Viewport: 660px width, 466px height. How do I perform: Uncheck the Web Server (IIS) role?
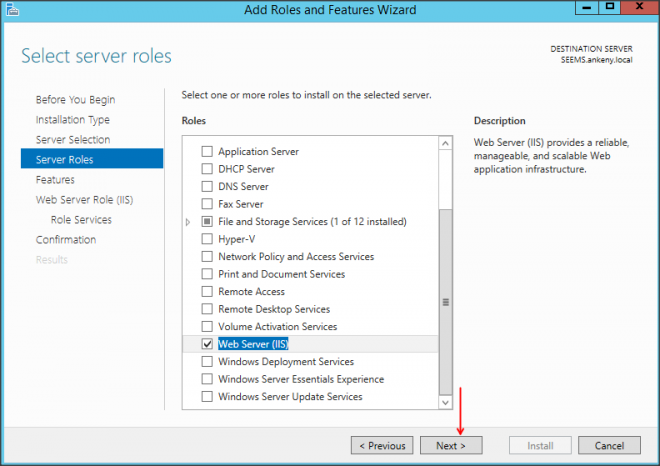coord(208,344)
